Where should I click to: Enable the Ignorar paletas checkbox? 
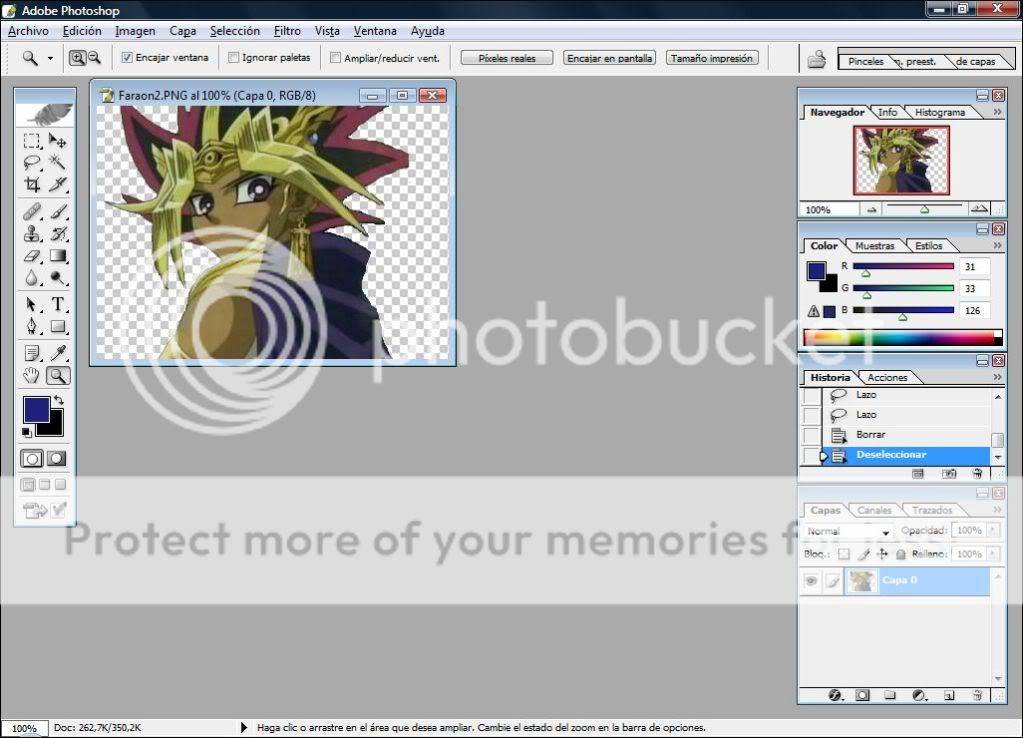[234, 58]
